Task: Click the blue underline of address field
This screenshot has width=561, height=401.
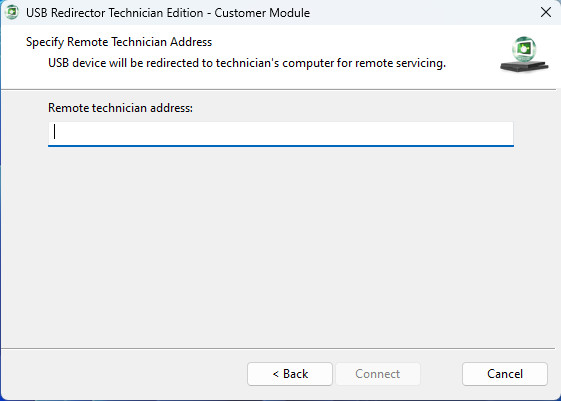Action: click(x=281, y=146)
